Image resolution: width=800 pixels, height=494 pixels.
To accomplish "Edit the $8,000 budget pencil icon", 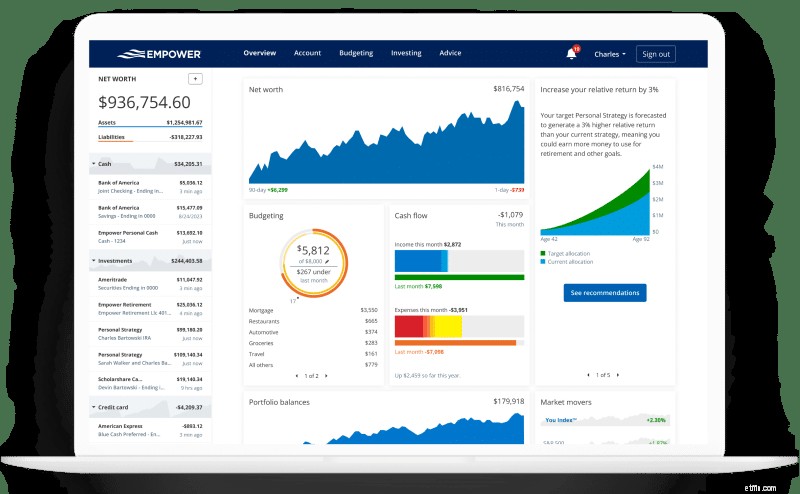I will coord(327,262).
